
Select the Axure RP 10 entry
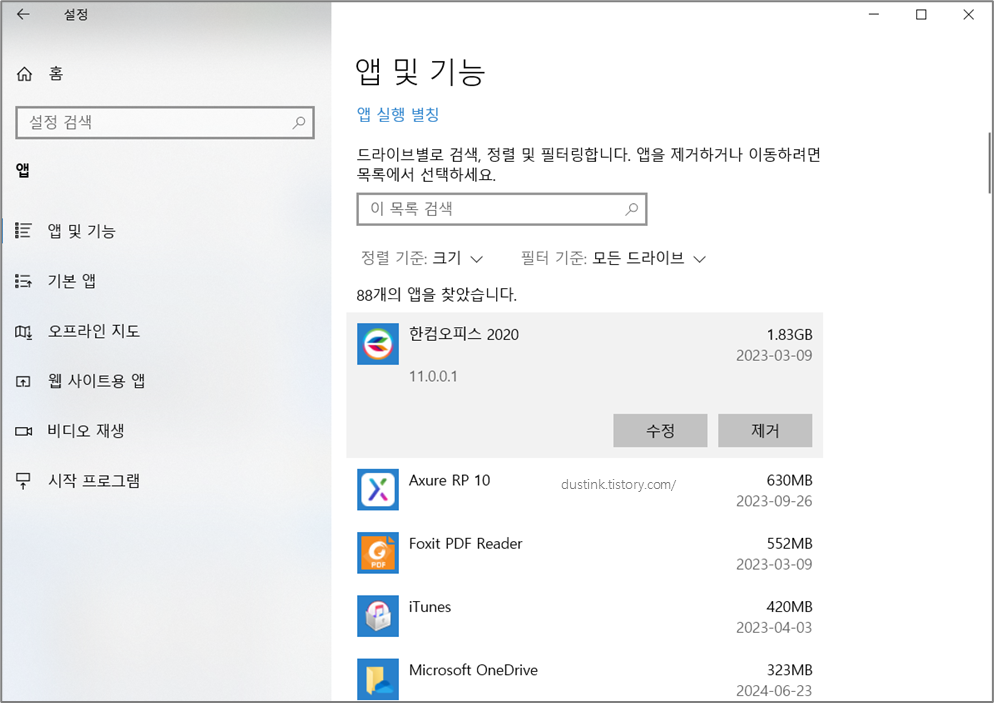click(x=584, y=489)
